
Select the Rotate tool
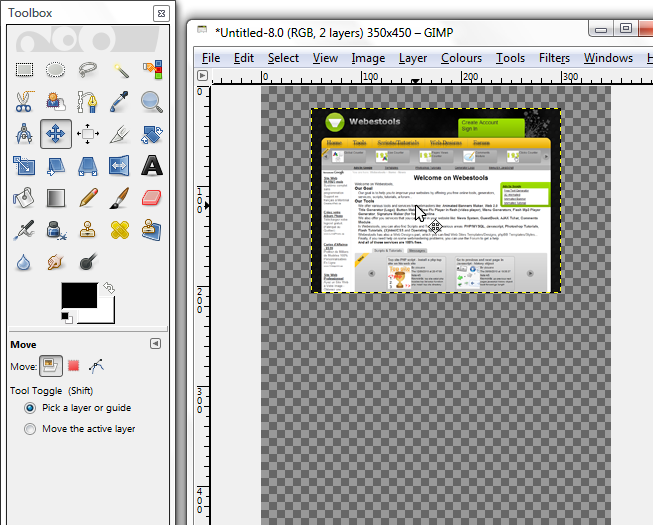(152, 134)
